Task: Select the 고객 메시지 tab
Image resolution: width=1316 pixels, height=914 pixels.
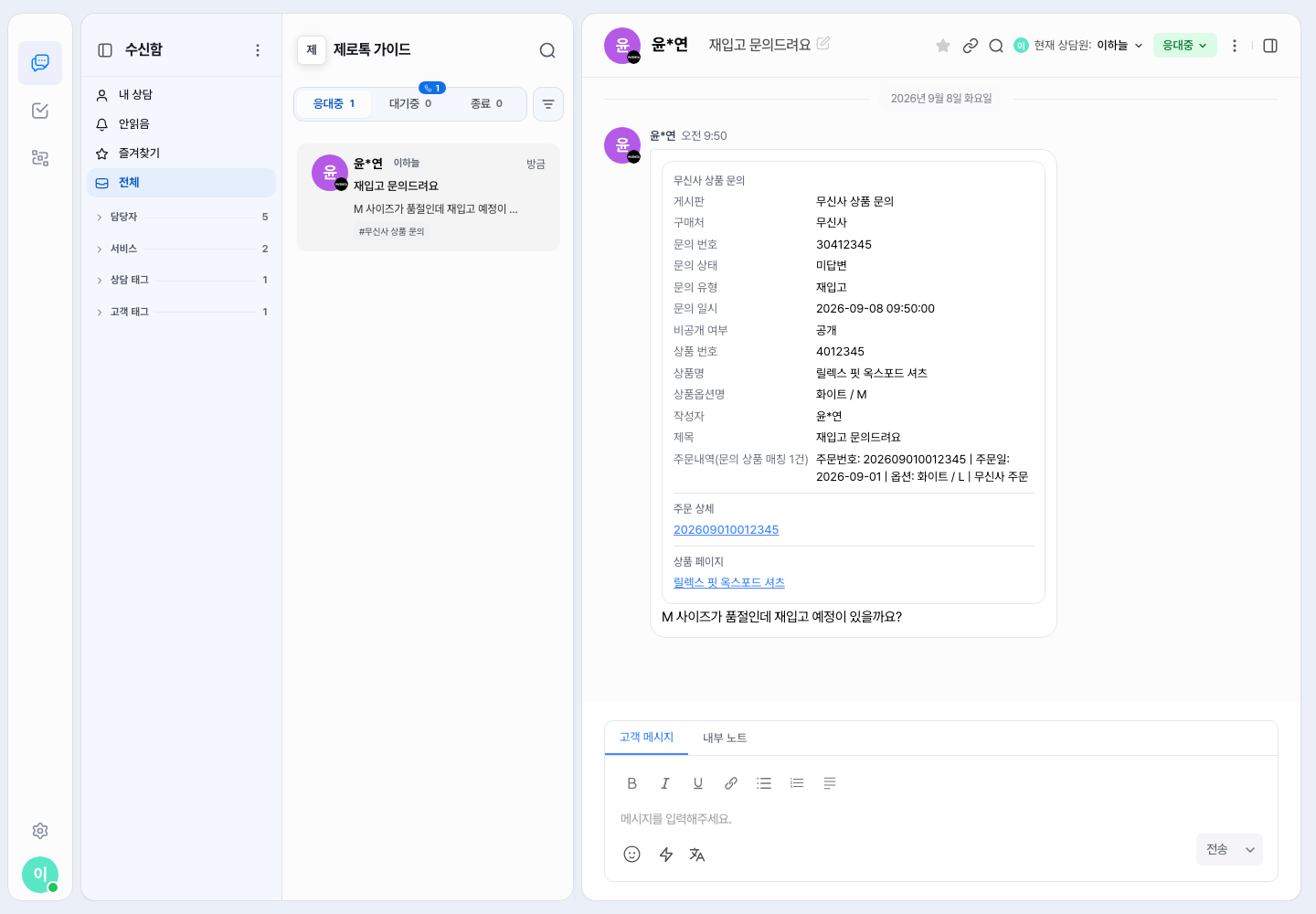Action: (x=646, y=738)
